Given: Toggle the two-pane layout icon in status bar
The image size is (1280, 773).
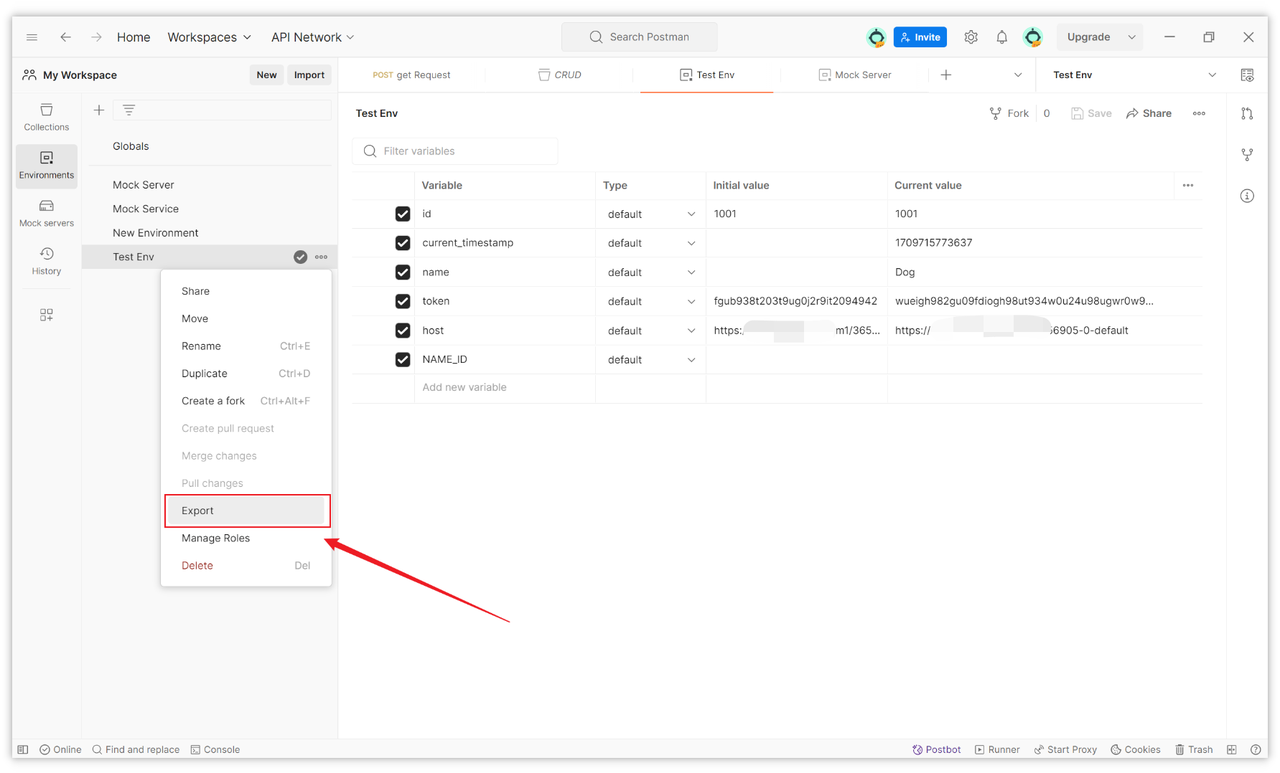Looking at the screenshot, I should pyautogui.click(x=1232, y=749).
